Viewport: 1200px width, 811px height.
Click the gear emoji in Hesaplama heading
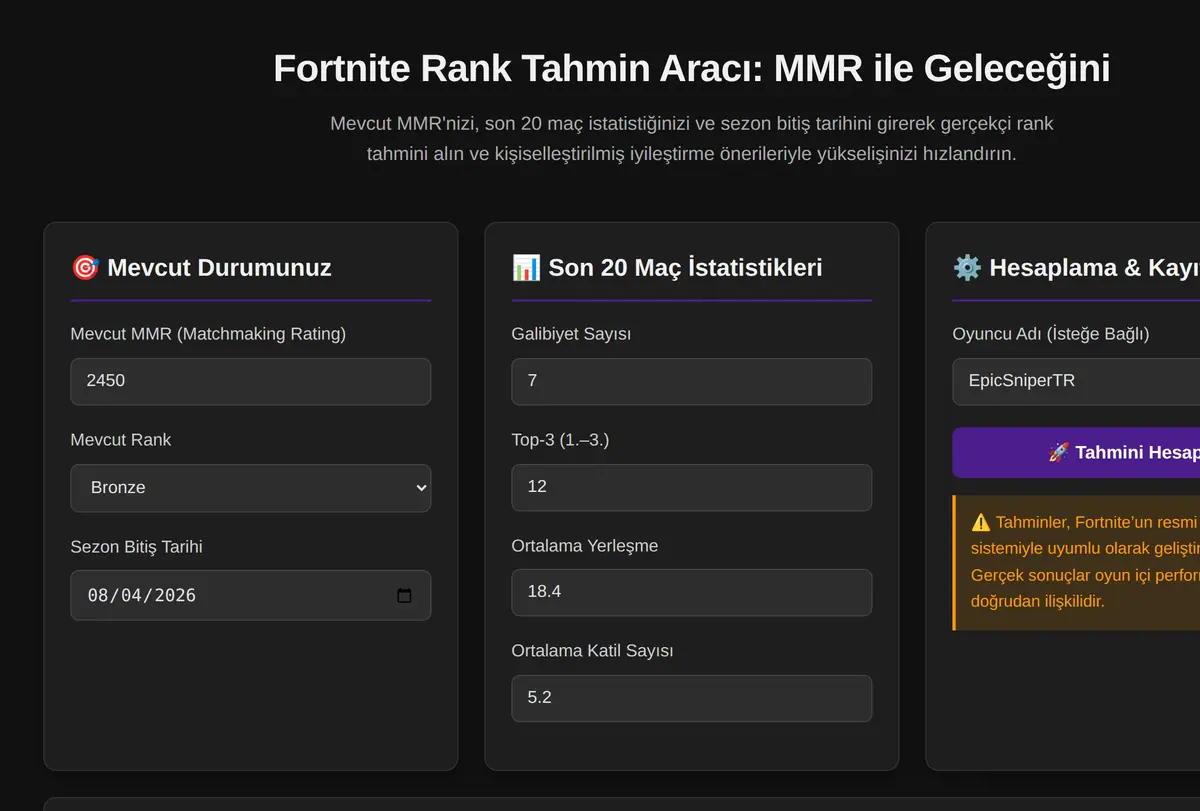point(967,268)
